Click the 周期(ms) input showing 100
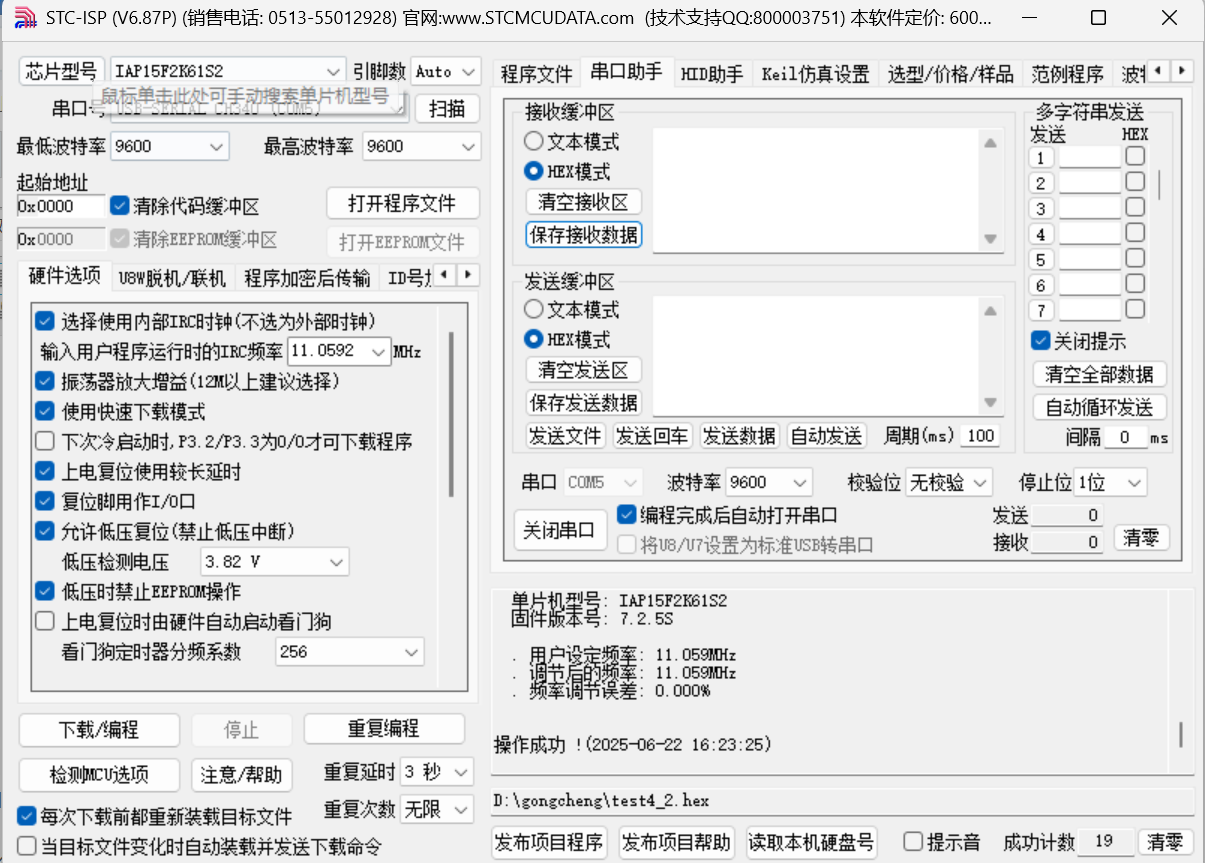1205x863 pixels. (x=980, y=435)
